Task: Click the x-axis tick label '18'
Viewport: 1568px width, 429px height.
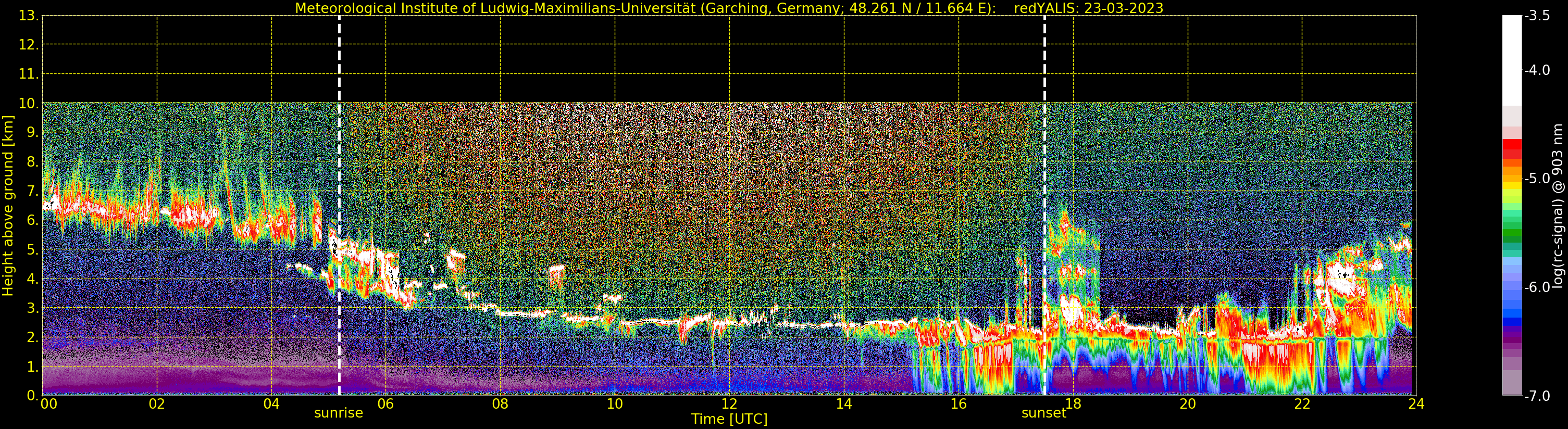Action: click(x=1073, y=404)
